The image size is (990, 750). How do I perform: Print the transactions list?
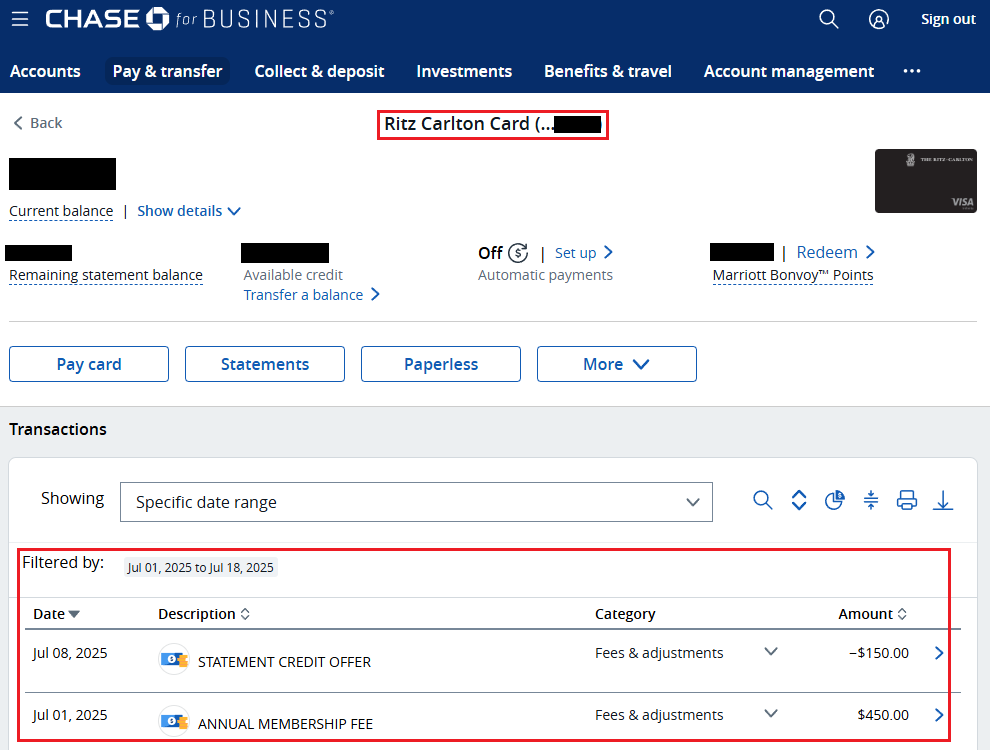907,500
